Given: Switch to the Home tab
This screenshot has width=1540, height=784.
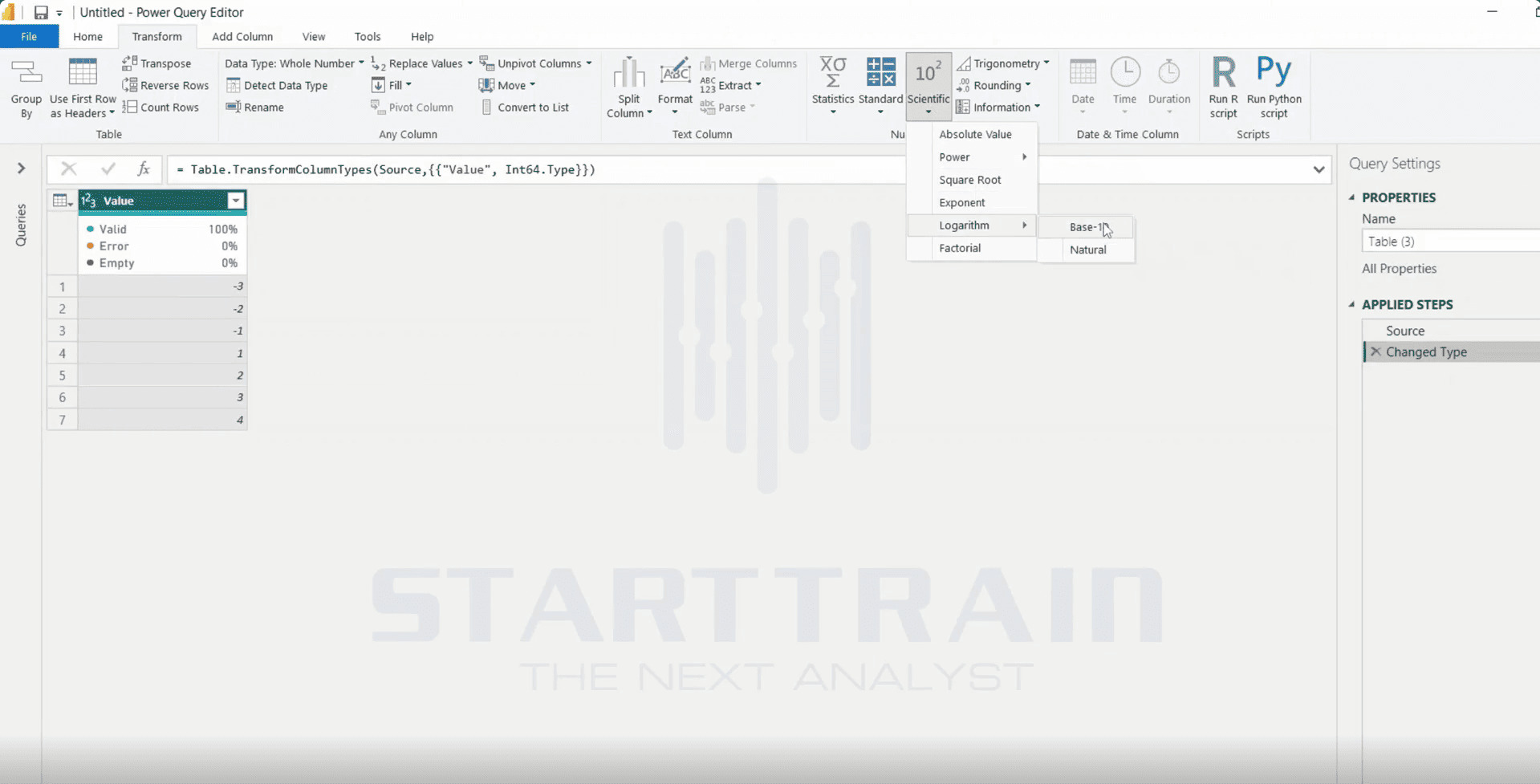Looking at the screenshot, I should 87,37.
